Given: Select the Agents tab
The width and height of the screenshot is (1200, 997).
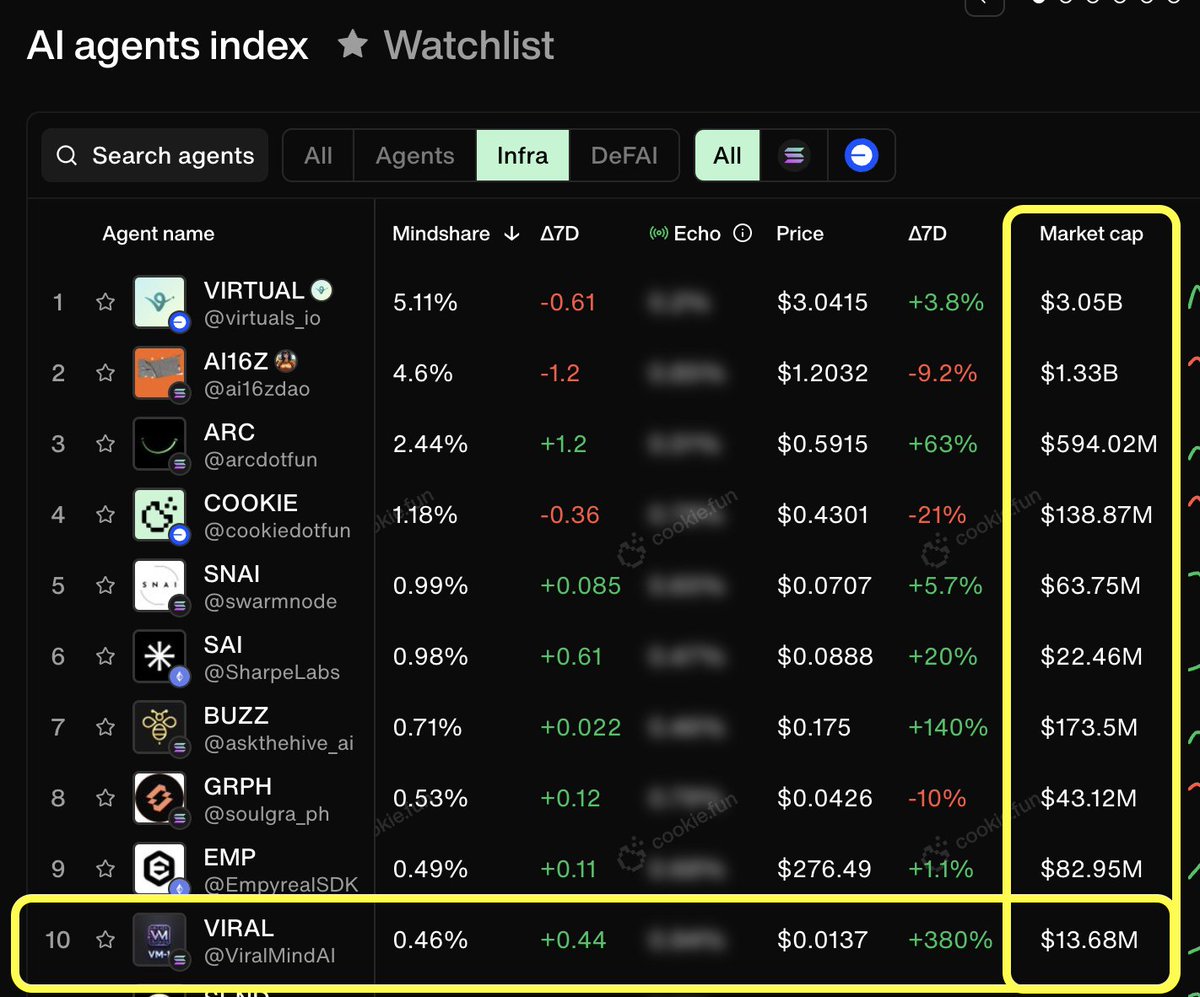Looking at the screenshot, I should (x=415, y=156).
